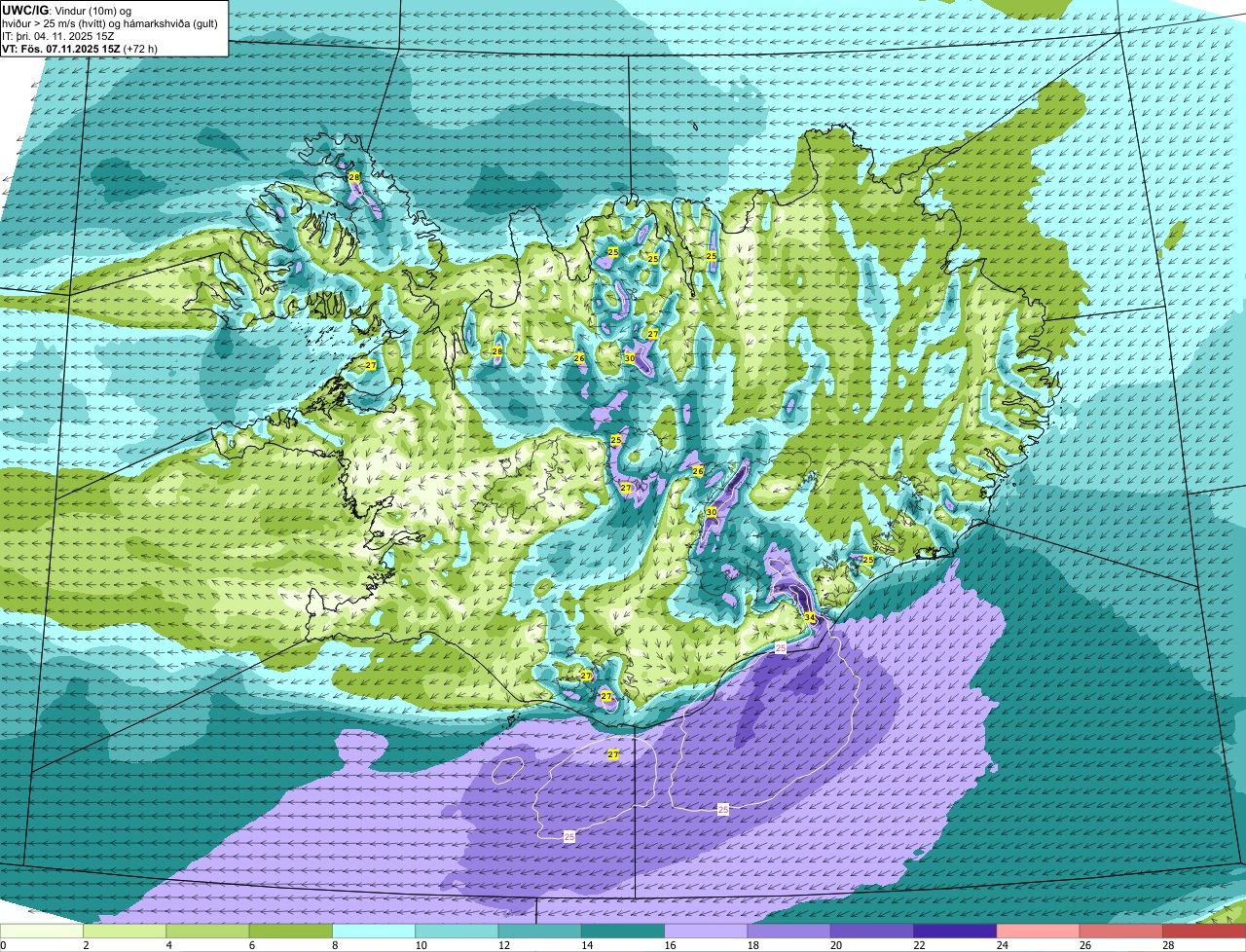This screenshot has height=952, width=1246.
Task: Select the 22–24 m/s dark indigo legend swatch
Action: [955, 932]
